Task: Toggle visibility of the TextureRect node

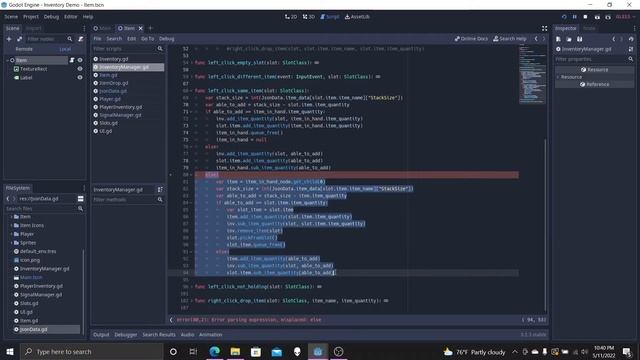Action: coord(80,69)
